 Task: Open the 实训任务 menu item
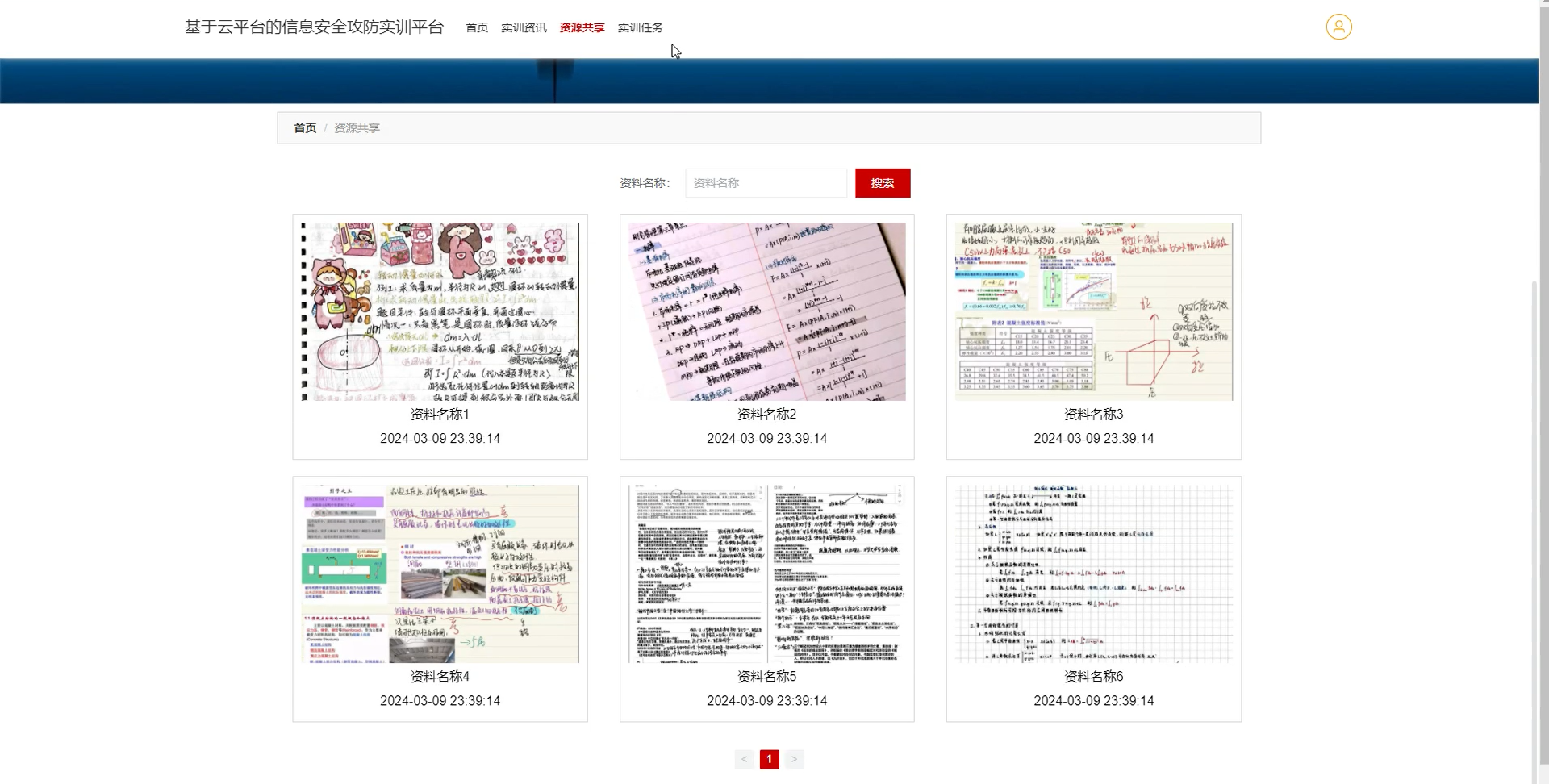[x=639, y=27]
